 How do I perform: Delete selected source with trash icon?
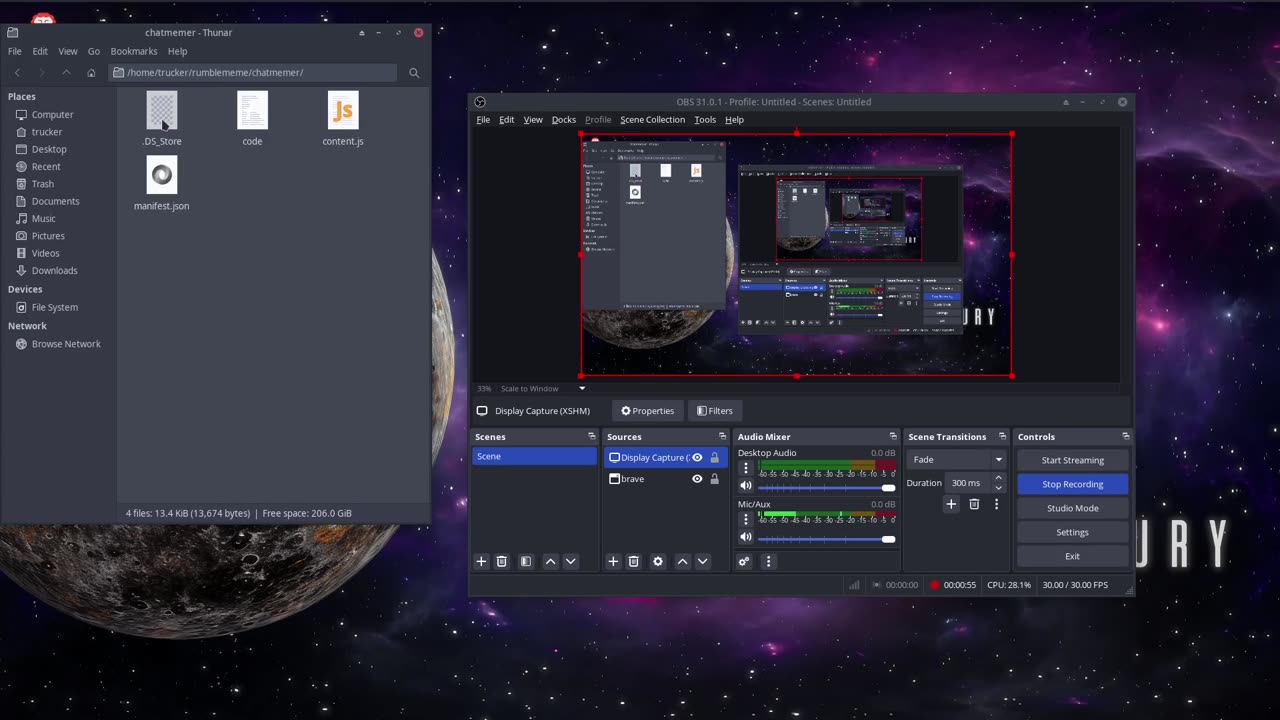pos(633,562)
